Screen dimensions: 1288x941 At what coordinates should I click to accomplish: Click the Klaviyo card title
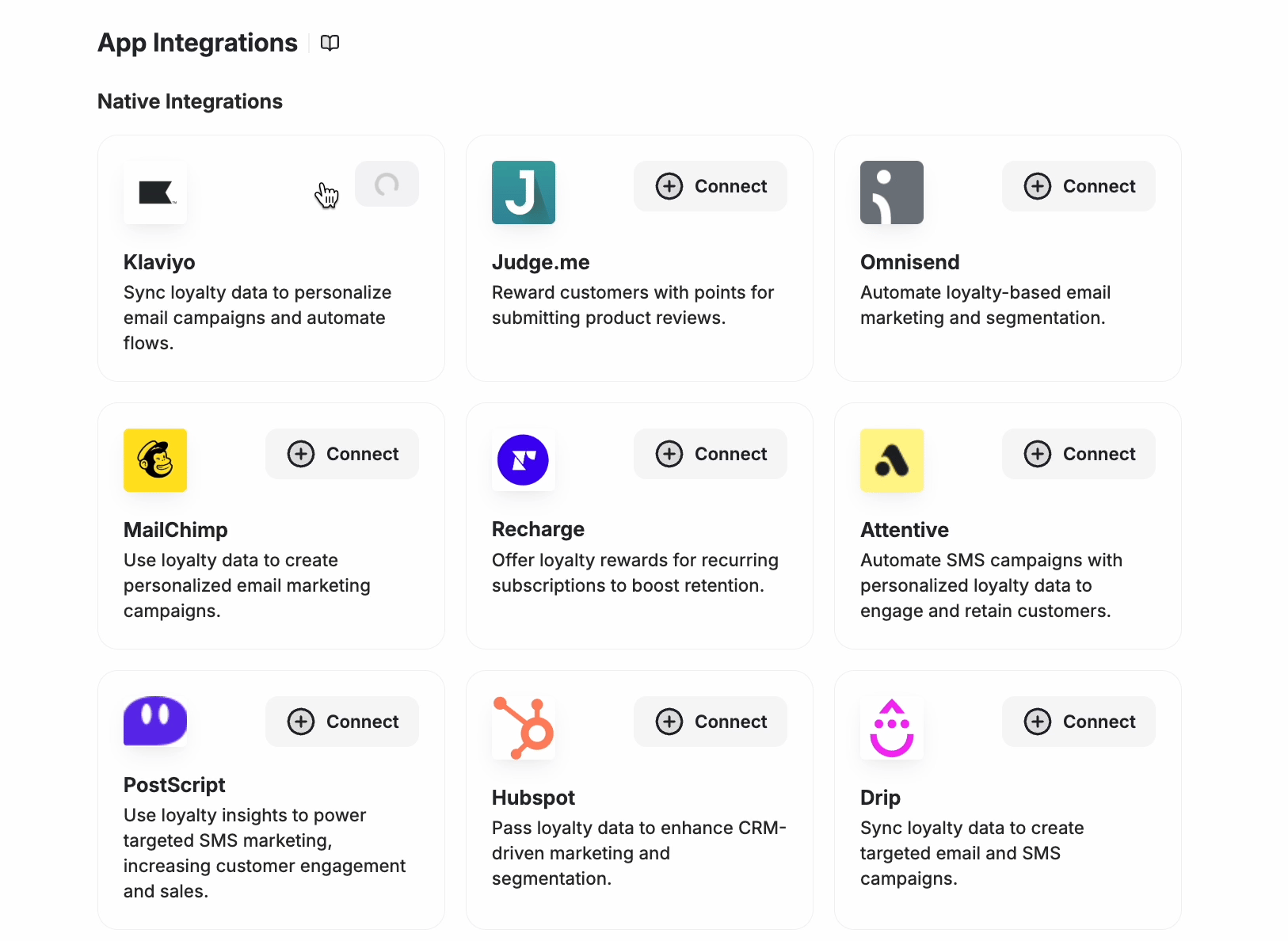[159, 262]
